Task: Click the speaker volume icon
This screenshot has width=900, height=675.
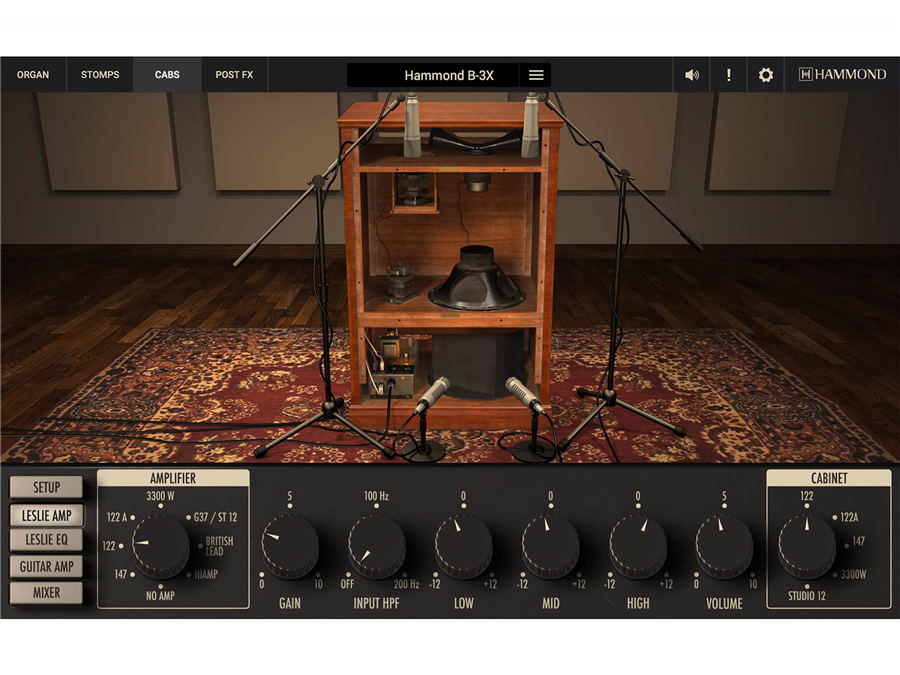Action: tap(691, 75)
